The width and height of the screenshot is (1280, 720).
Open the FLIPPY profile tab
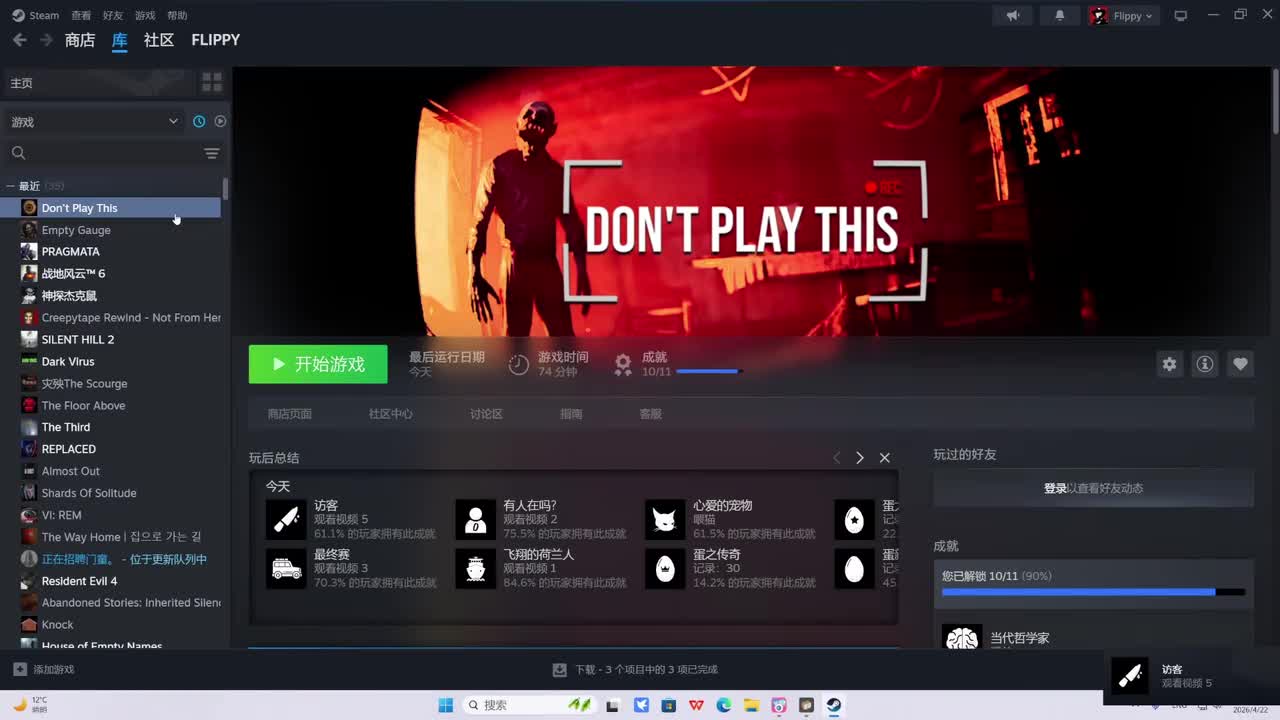(216, 40)
